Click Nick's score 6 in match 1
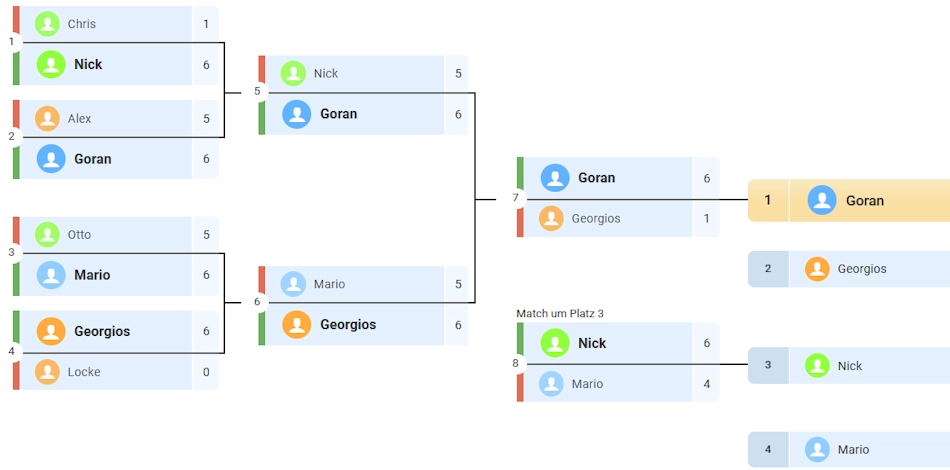This screenshot has width=950, height=470. pos(206,65)
